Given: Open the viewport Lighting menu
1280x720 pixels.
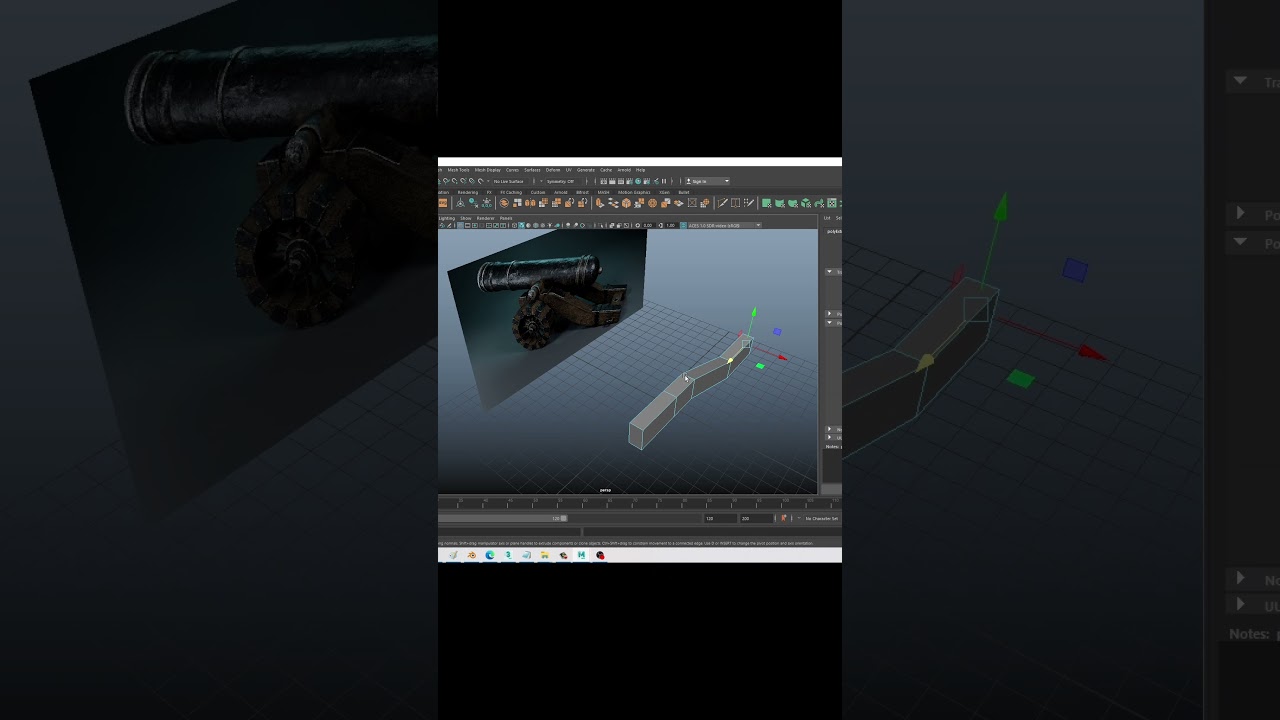Looking at the screenshot, I should pos(447,218).
